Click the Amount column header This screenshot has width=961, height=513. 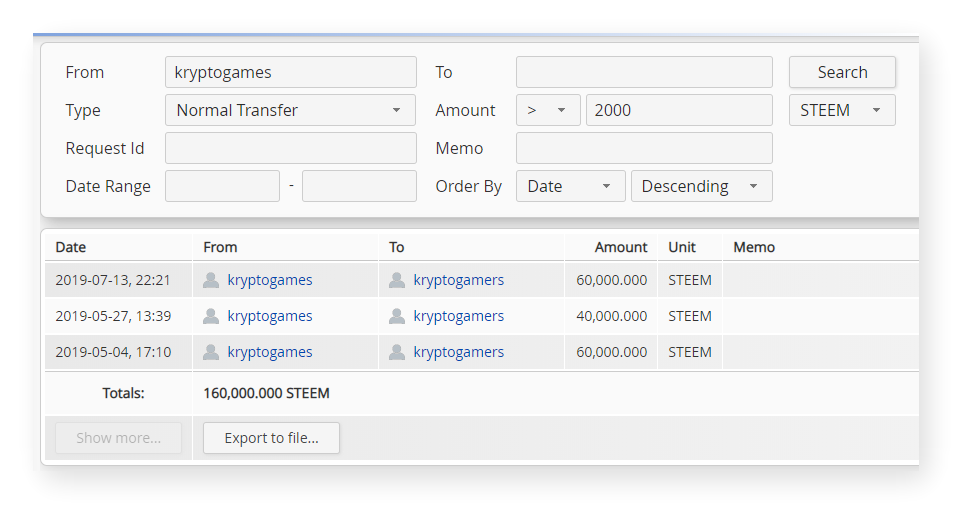[620, 247]
